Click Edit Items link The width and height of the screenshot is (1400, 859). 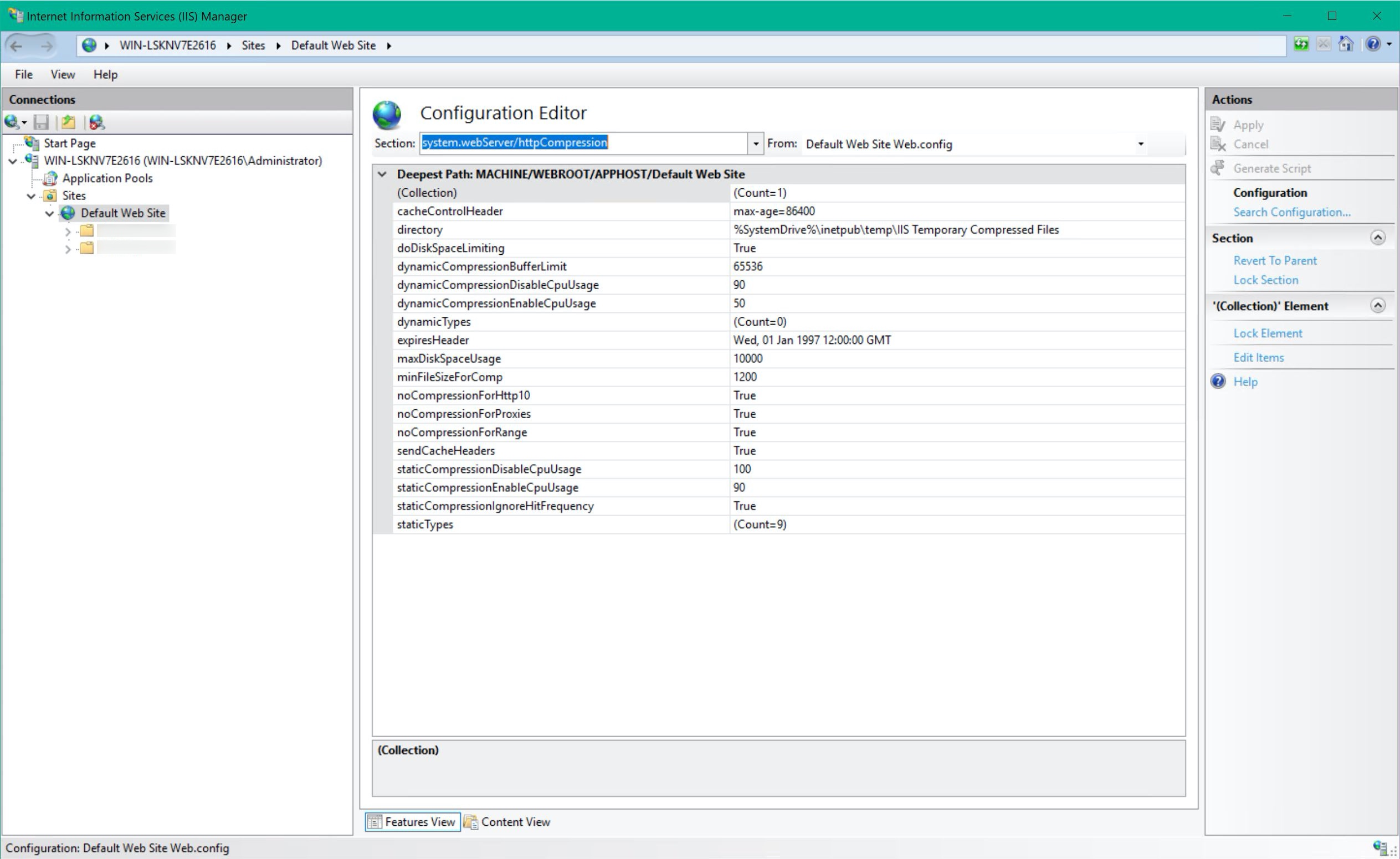[x=1259, y=357]
